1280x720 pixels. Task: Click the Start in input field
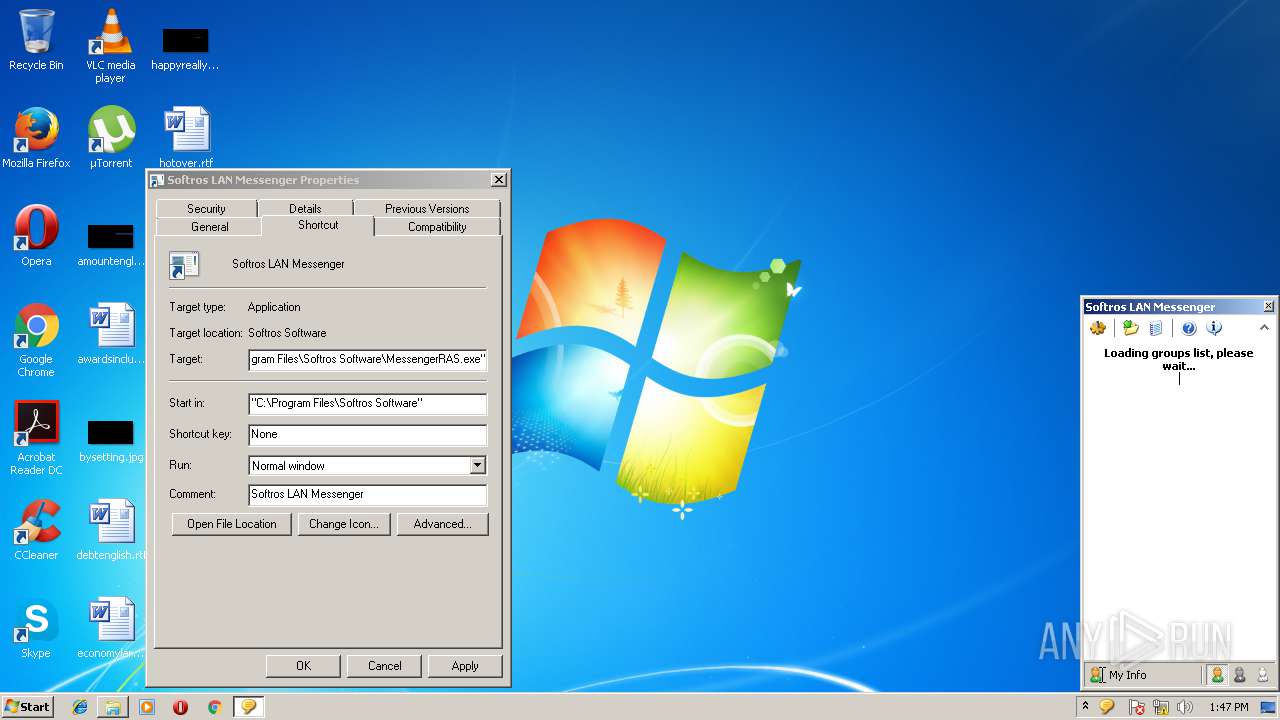click(x=367, y=403)
